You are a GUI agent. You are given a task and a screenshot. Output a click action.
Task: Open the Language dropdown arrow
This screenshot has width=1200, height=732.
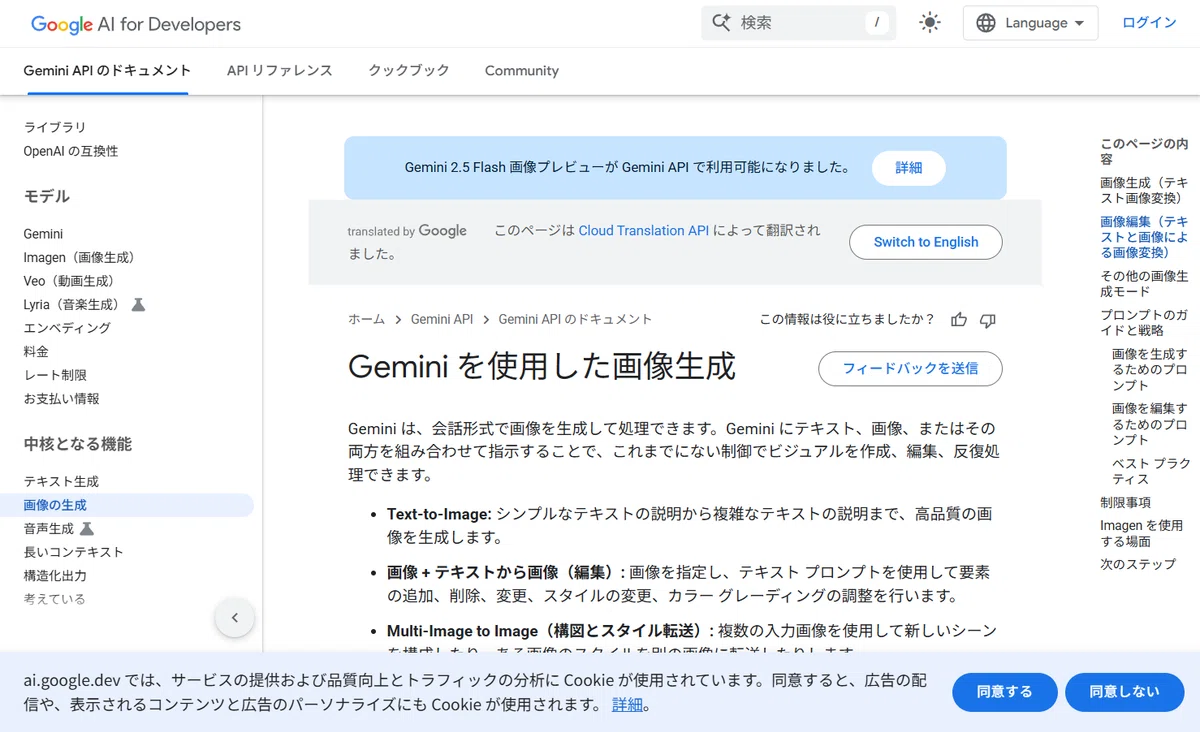coord(1079,23)
